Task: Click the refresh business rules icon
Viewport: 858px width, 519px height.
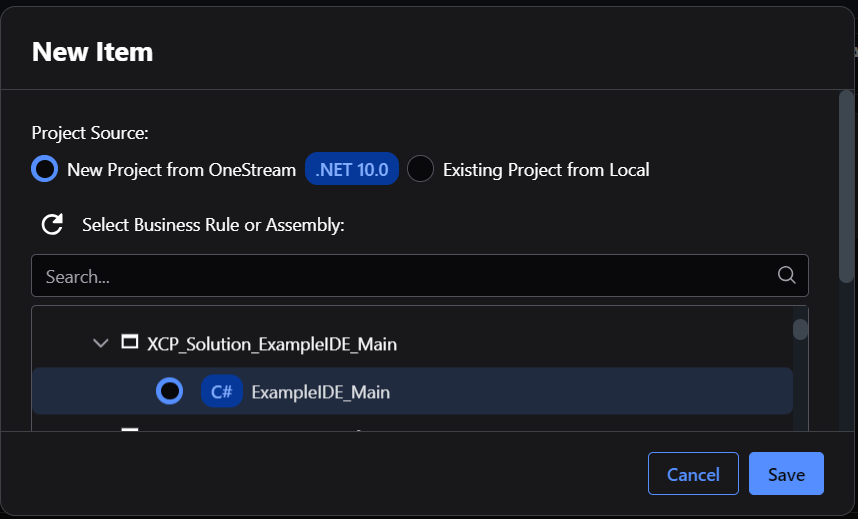Action: click(53, 224)
